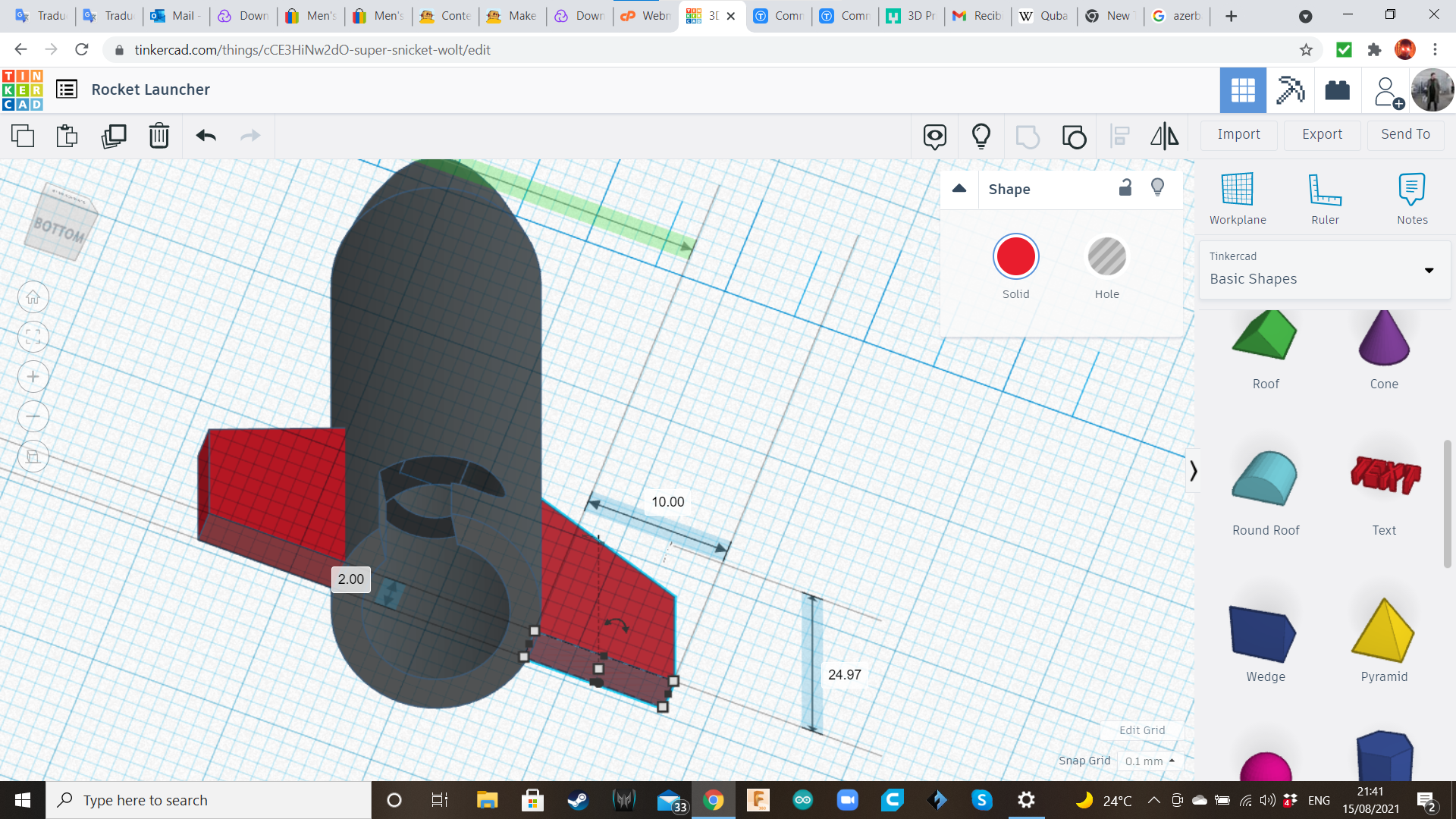The image size is (1456, 819).
Task: Click the Undo arrow
Action: pos(206,136)
